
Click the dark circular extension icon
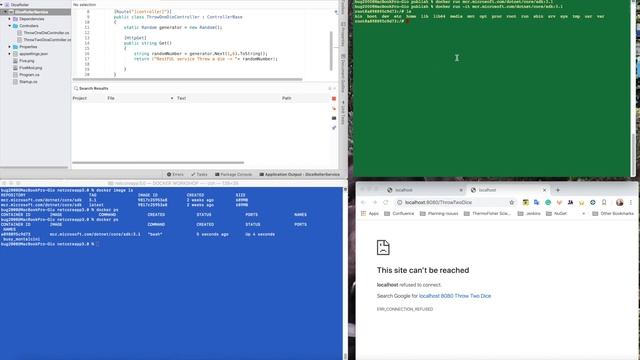(593, 202)
